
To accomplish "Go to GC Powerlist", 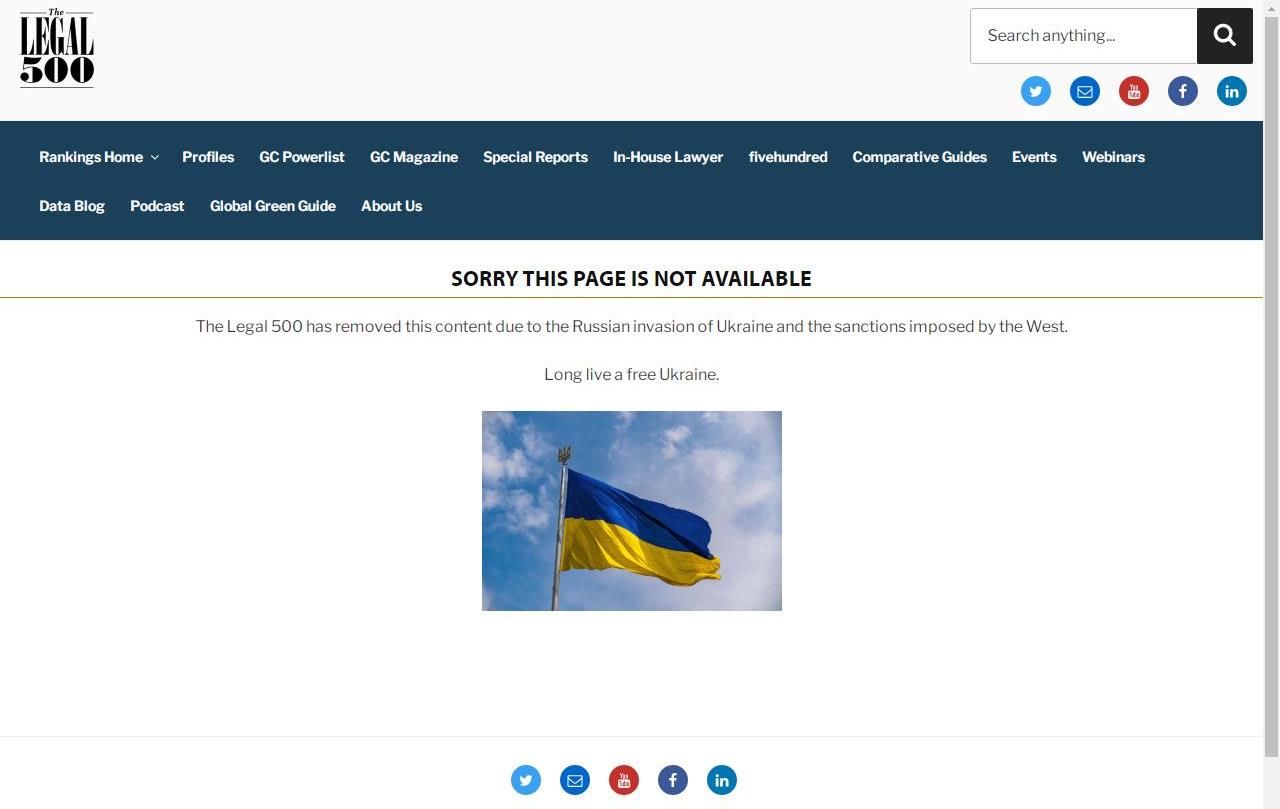I will point(302,157).
